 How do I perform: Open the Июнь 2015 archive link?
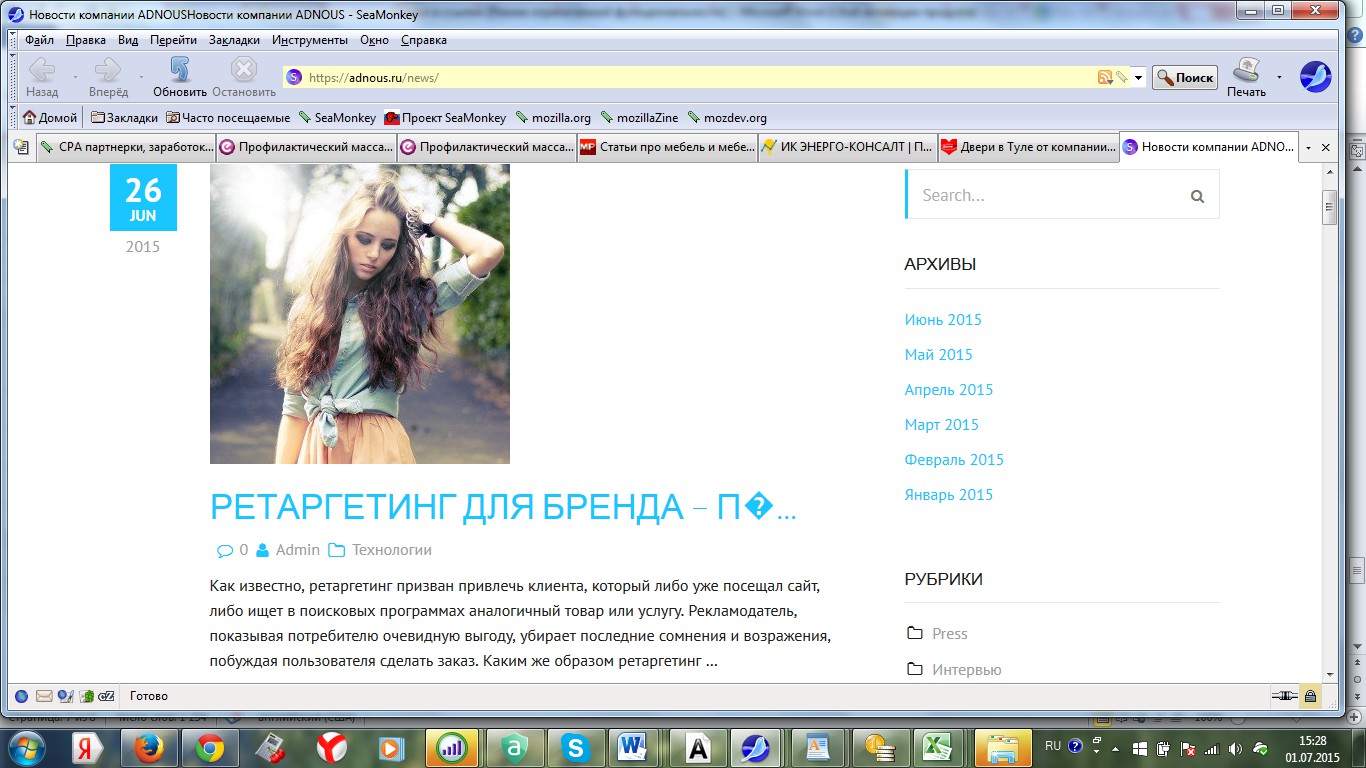943,320
